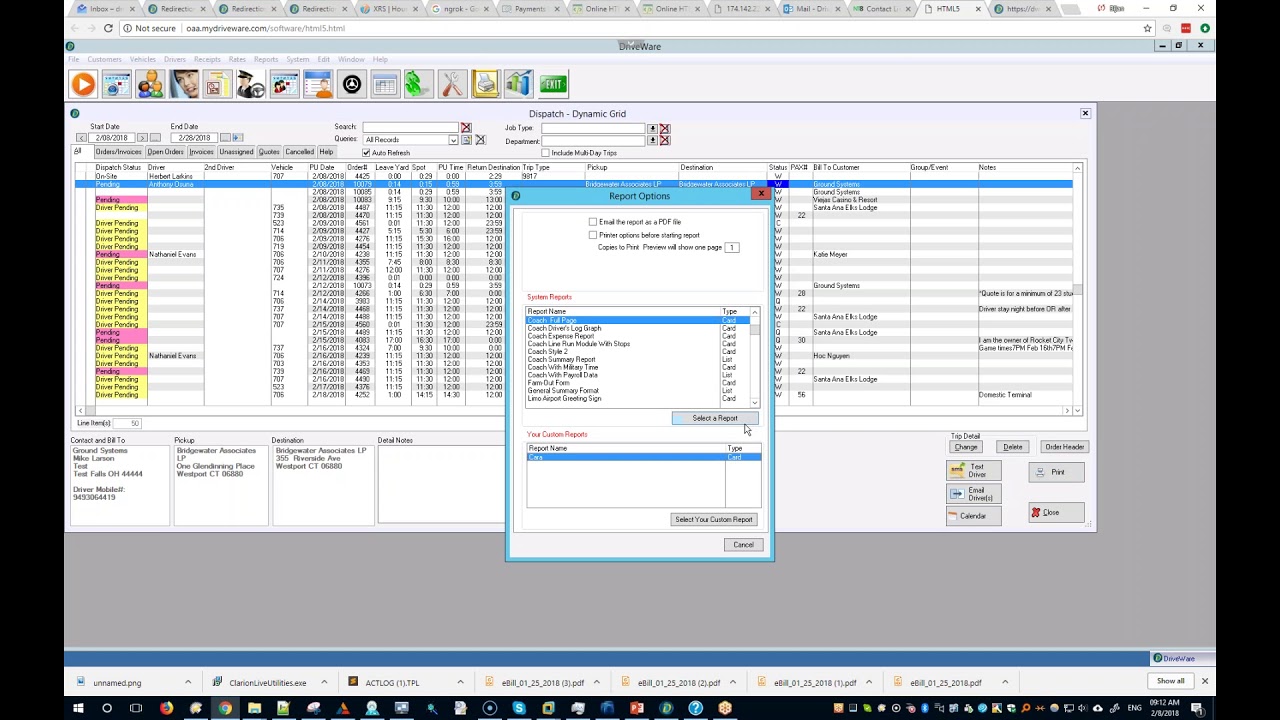Select Coach Expense Report row
Screen dimensions: 1280x720
[x=640, y=336]
